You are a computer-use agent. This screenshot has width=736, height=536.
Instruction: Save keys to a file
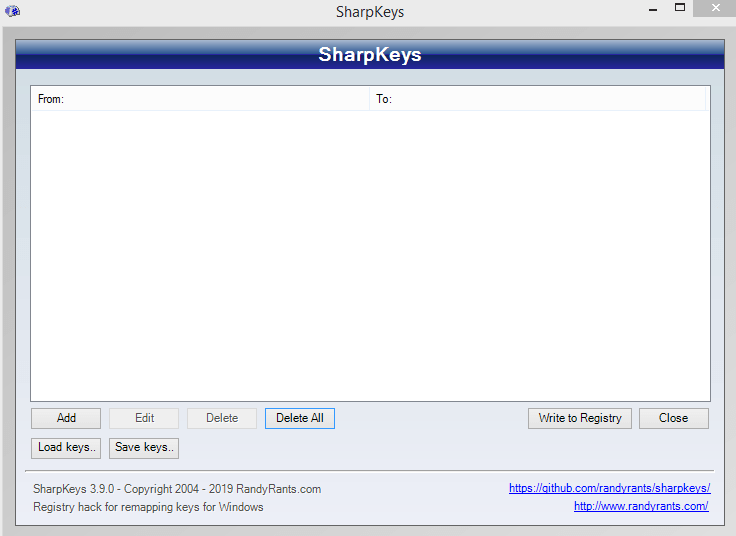pos(144,448)
